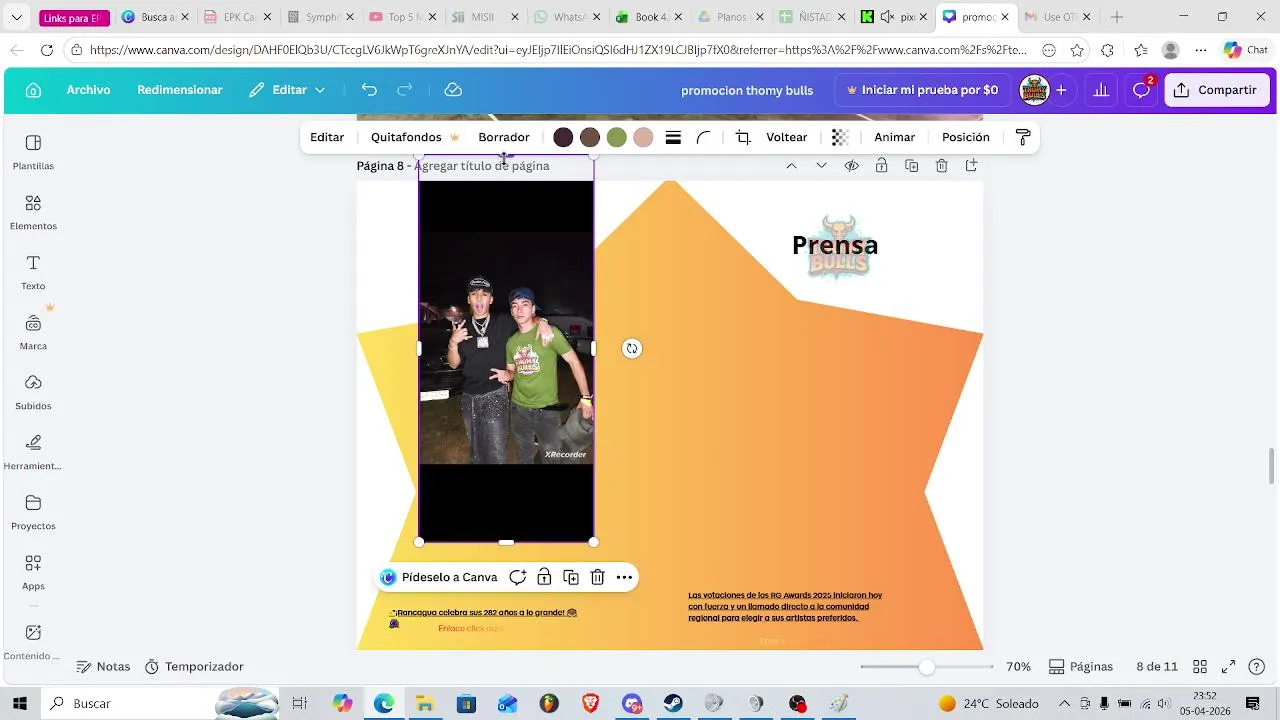Toggle grid view of pages
The image size is (1280, 720).
click(1200, 666)
